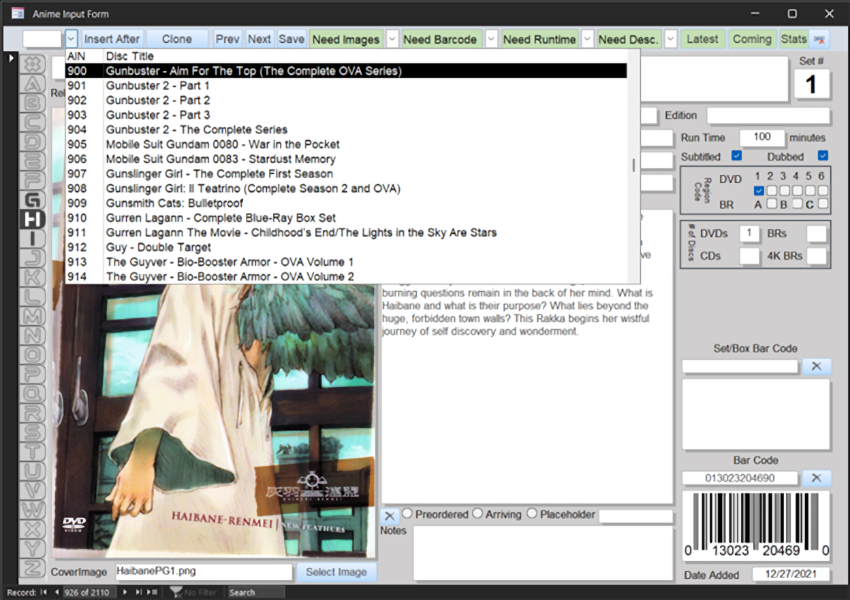Jump to titles starting with letter A
850x600 pixels.
[33, 83]
